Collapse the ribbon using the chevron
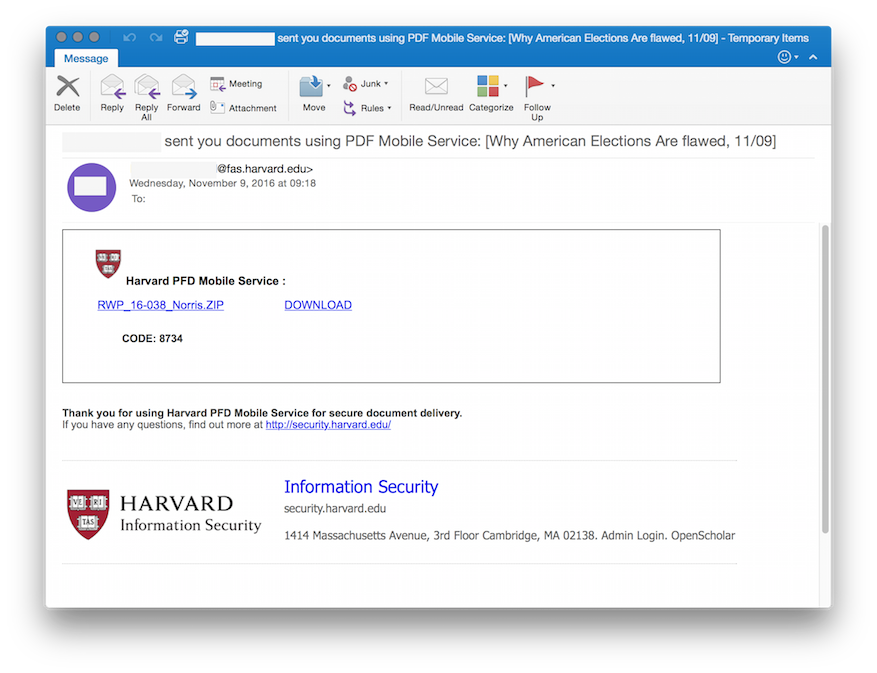 (x=812, y=57)
